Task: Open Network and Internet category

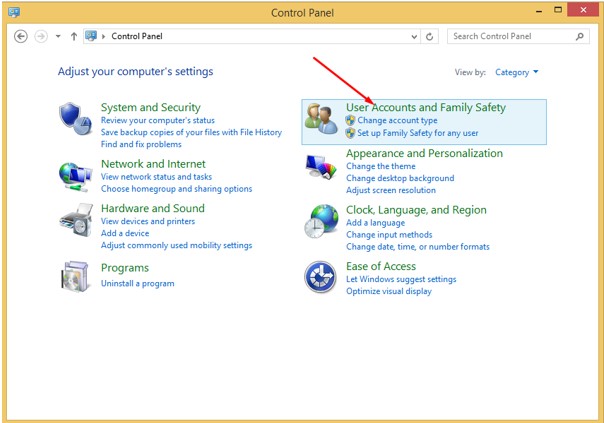Action: click(x=153, y=164)
